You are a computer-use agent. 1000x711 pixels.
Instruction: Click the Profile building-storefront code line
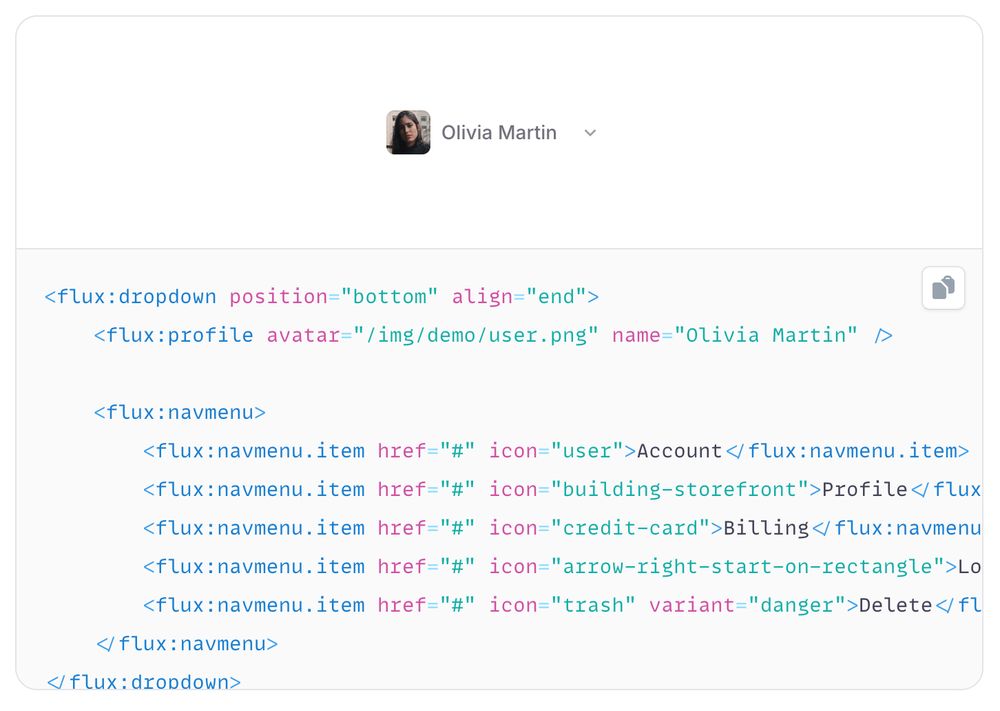[x=562, y=490]
